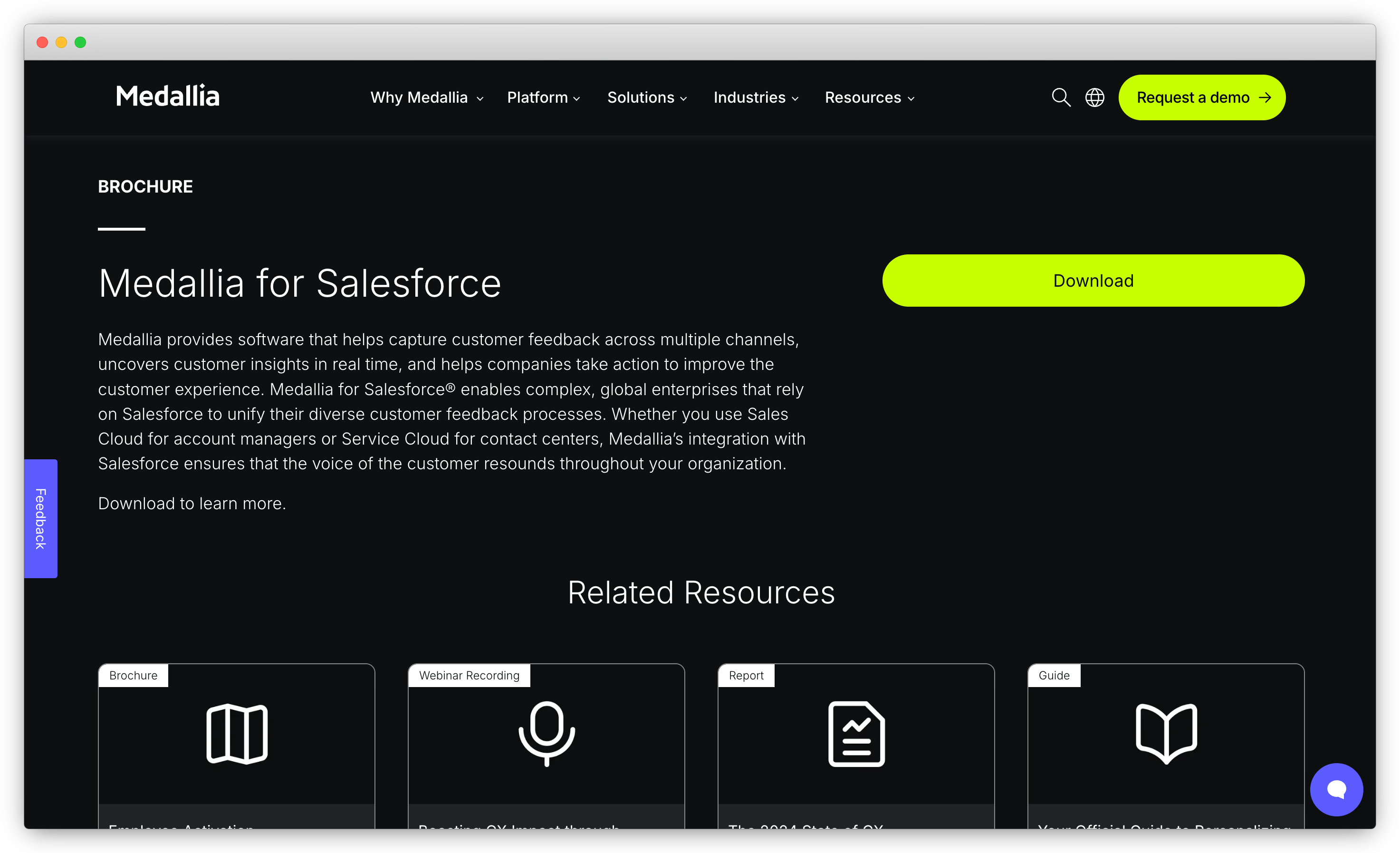Click the Request a demo button
The width and height of the screenshot is (1400, 853).
[x=1201, y=97]
